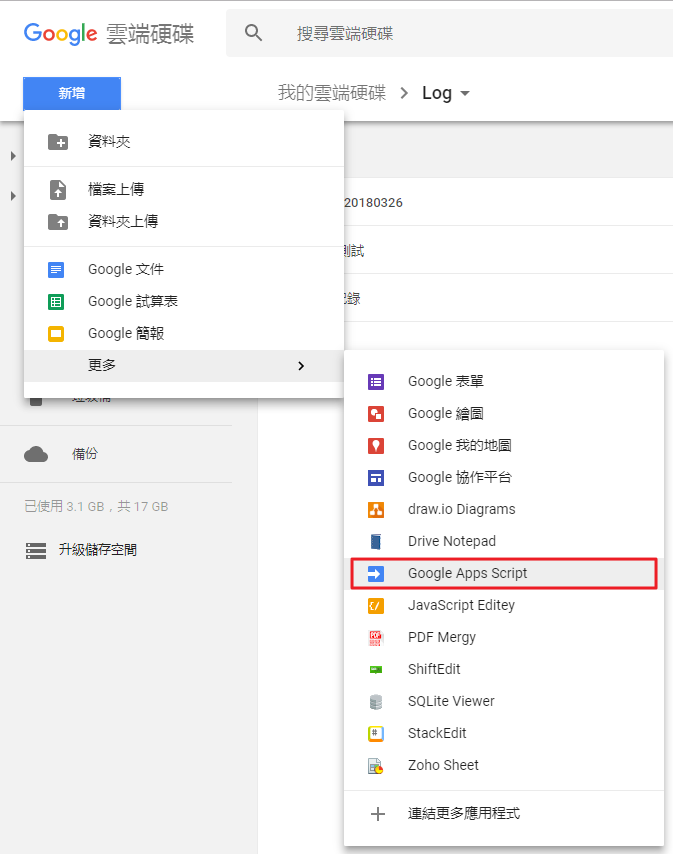Click the purple Google Forms icon
The height and width of the screenshot is (854, 673).
tap(376, 382)
